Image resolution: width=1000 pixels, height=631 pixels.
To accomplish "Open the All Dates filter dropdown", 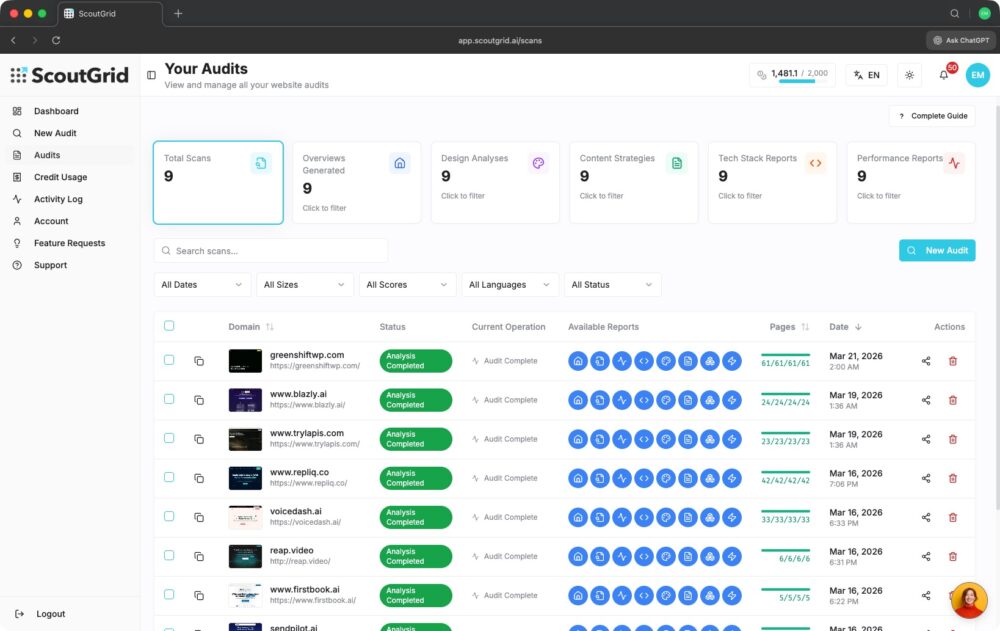I will pos(201,285).
